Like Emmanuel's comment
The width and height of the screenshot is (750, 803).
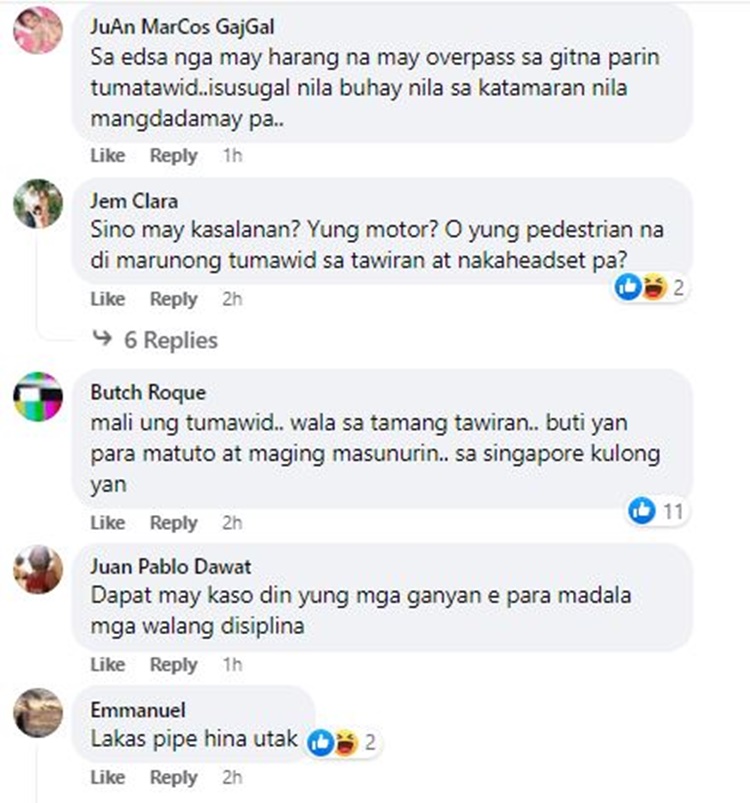pyautogui.click(x=108, y=777)
